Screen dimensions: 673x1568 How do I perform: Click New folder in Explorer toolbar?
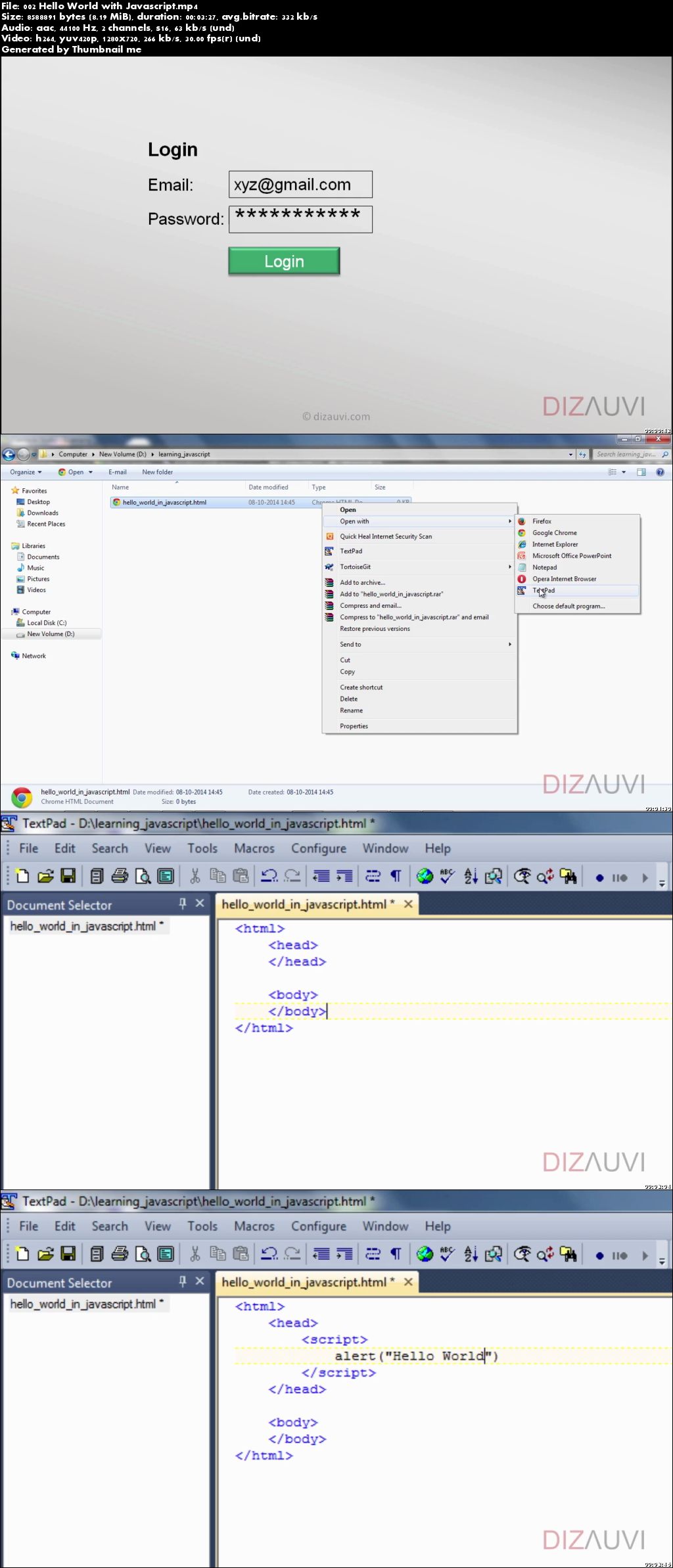point(158,472)
